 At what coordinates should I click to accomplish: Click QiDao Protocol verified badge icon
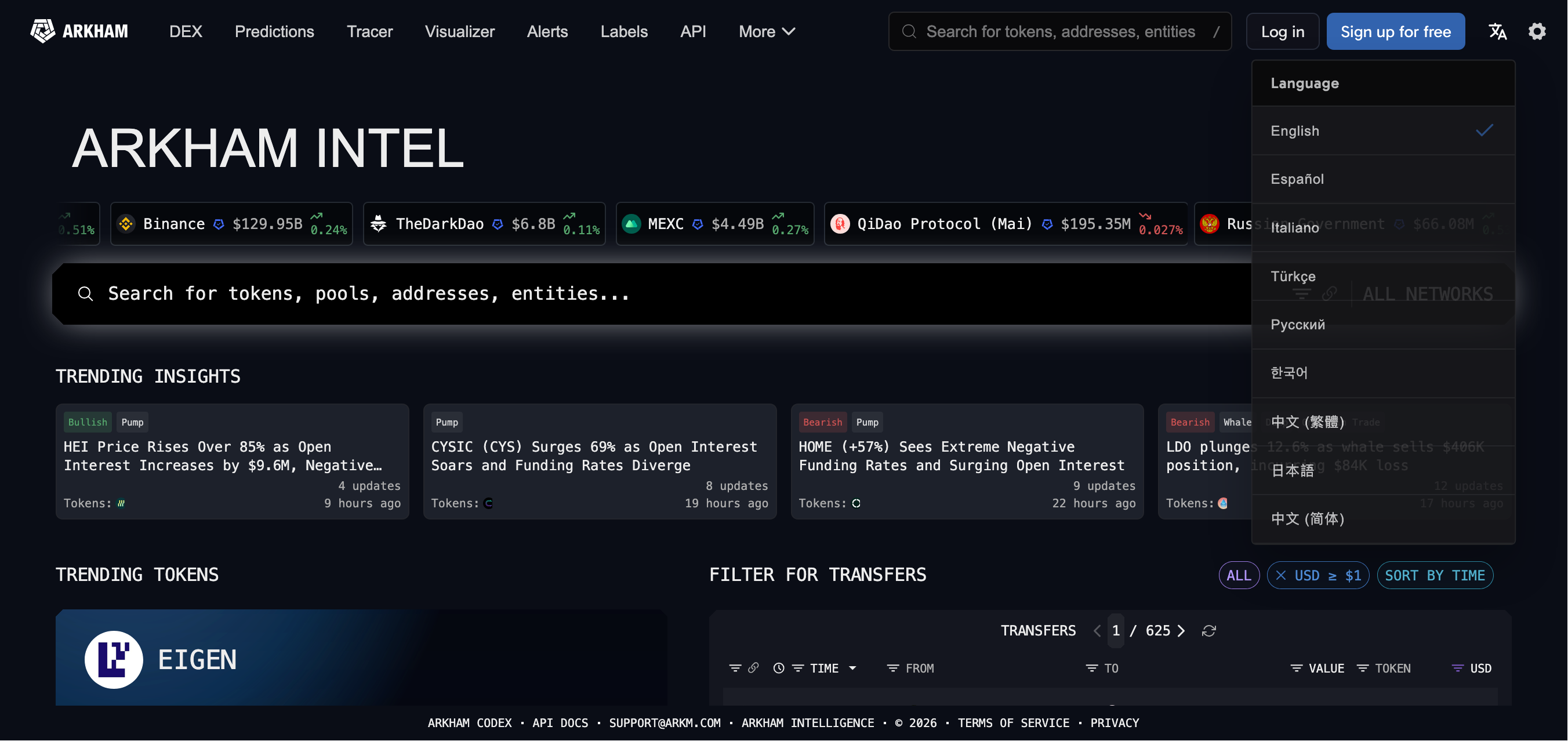pyautogui.click(x=1047, y=224)
